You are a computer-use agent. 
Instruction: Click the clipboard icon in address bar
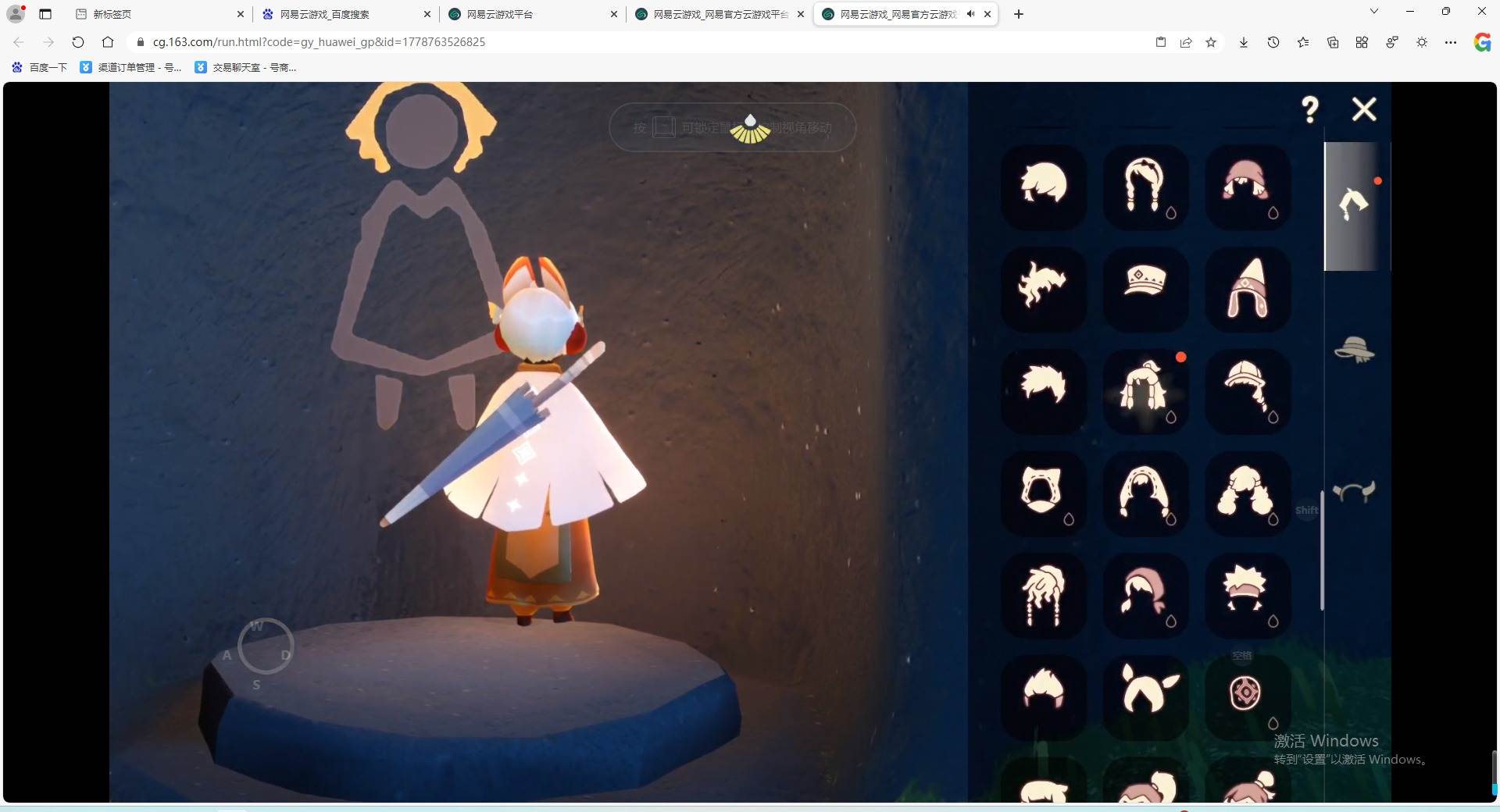point(1161,42)
